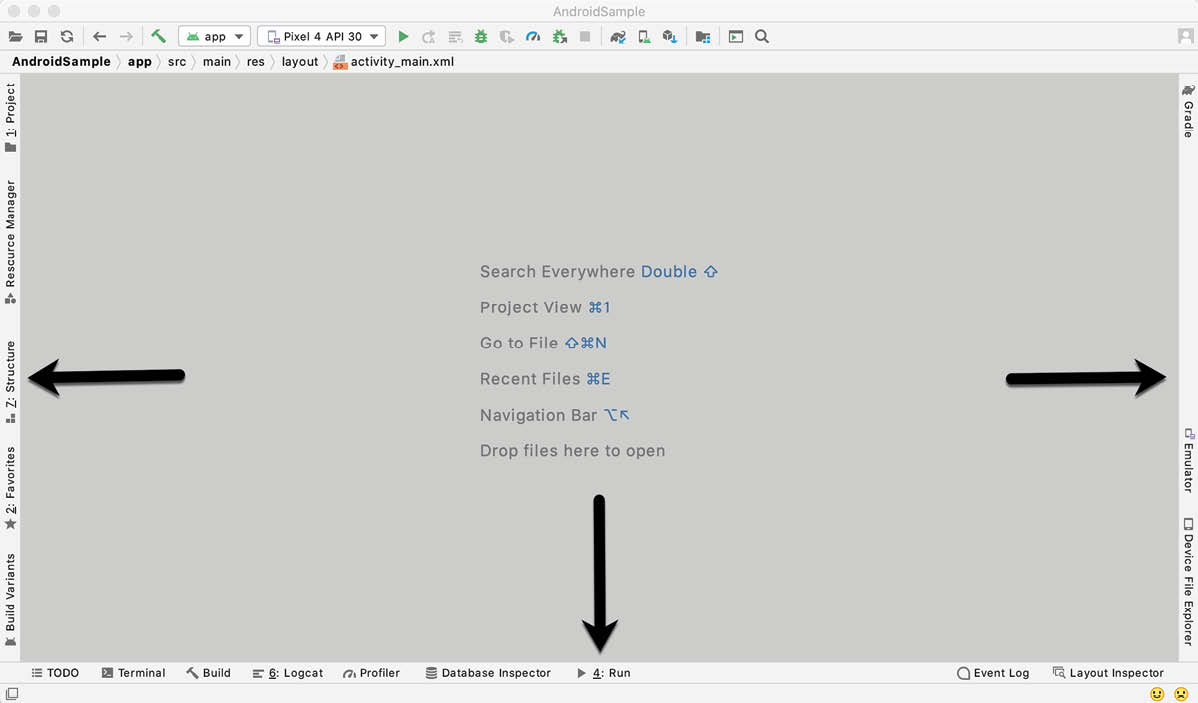
Task: Open the Build tool window tab
Action: [209, 673]
